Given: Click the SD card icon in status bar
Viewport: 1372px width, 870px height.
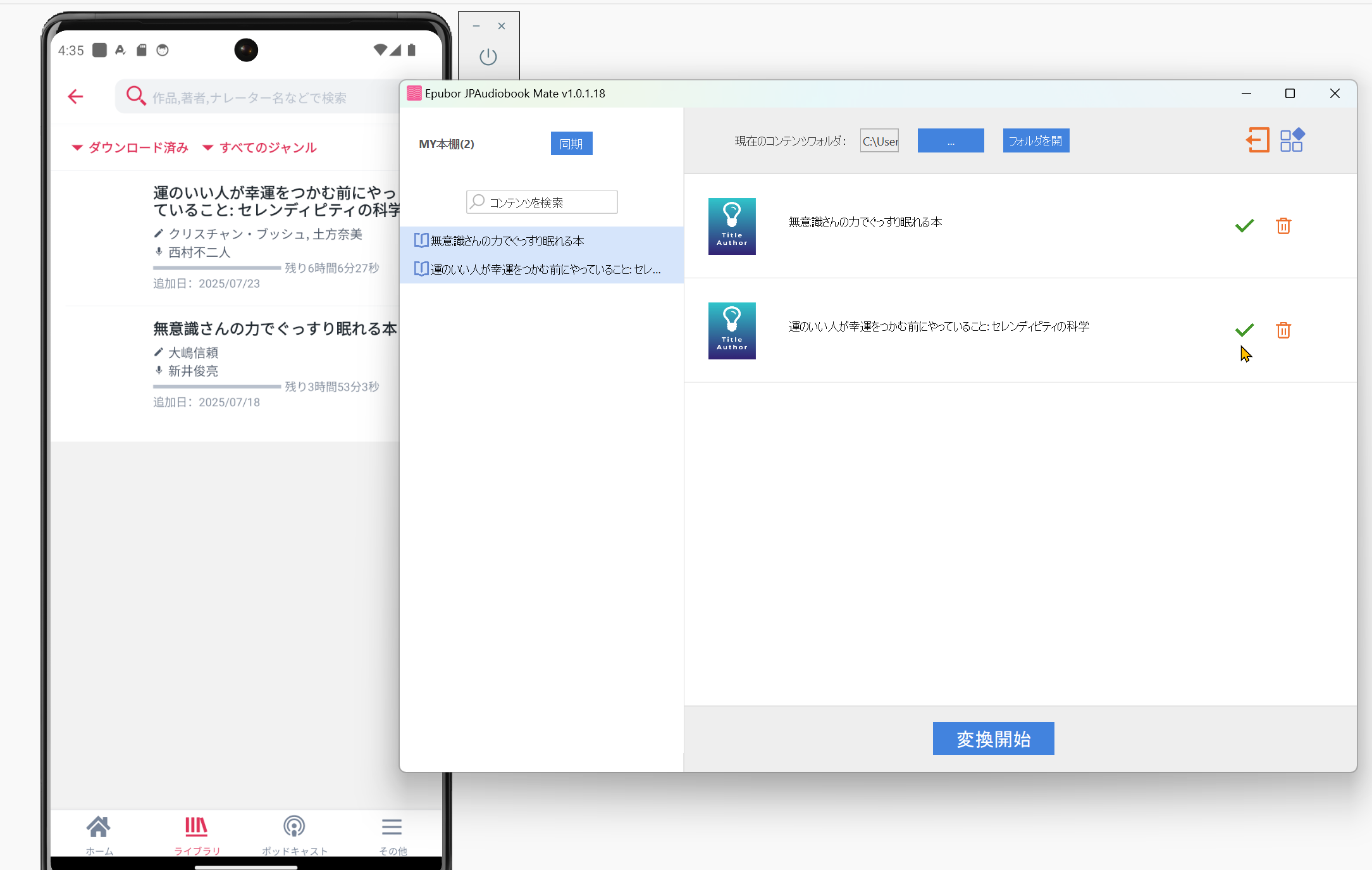Looking at the screenshot, I should [142, 50].
